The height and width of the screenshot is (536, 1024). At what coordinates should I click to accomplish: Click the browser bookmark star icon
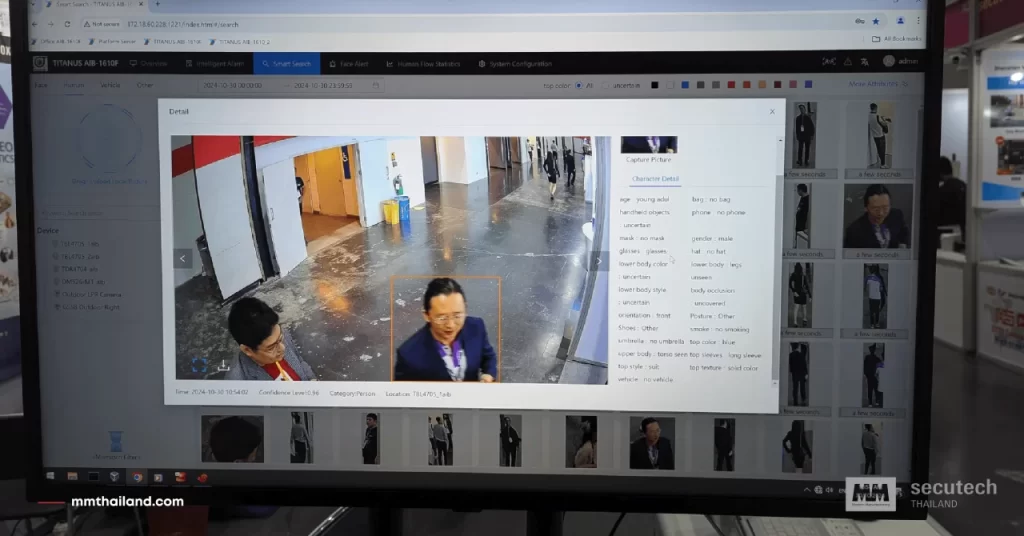coord(876,21)
